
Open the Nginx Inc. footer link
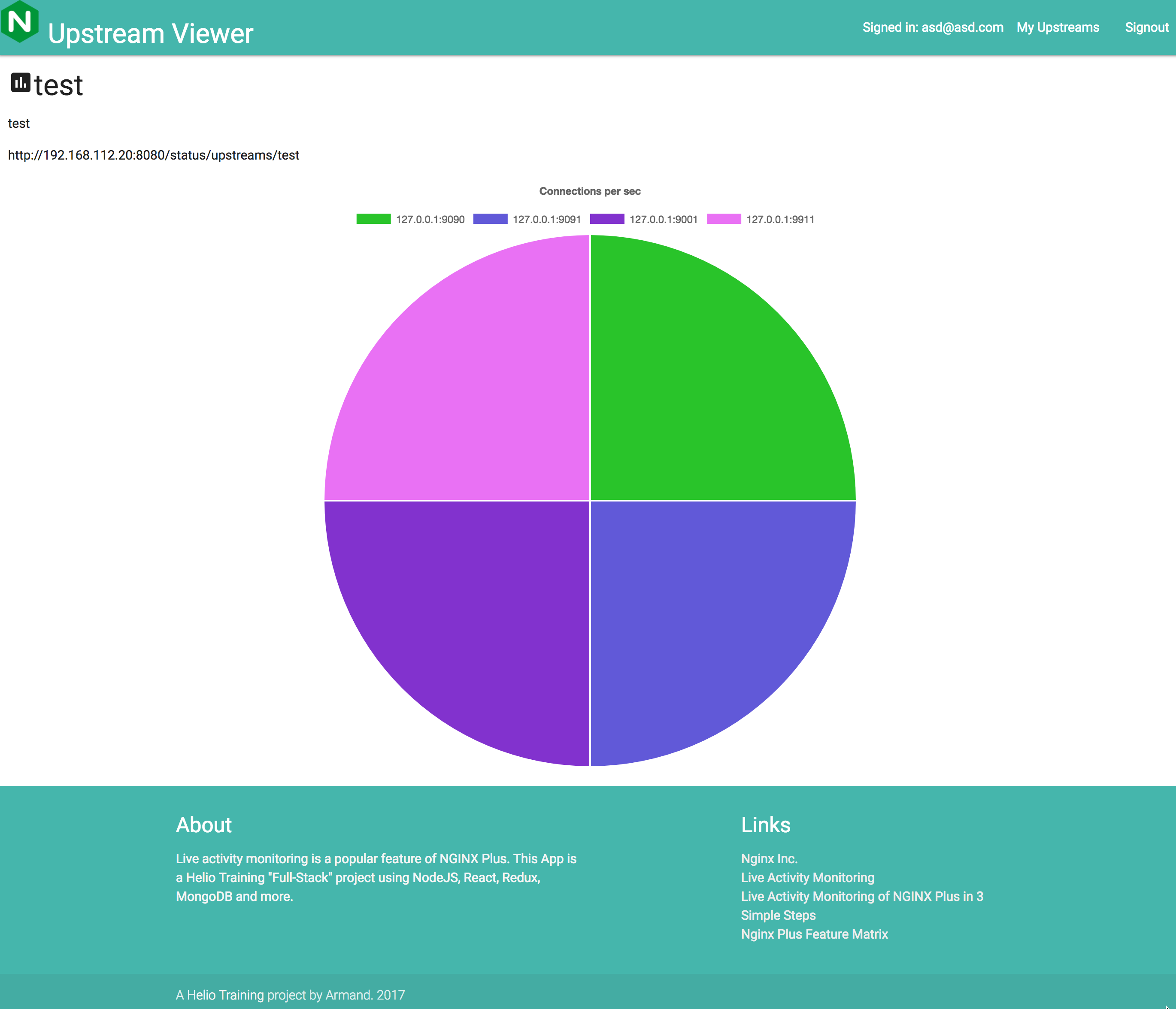pyautogui.click(x=769, y=858)
